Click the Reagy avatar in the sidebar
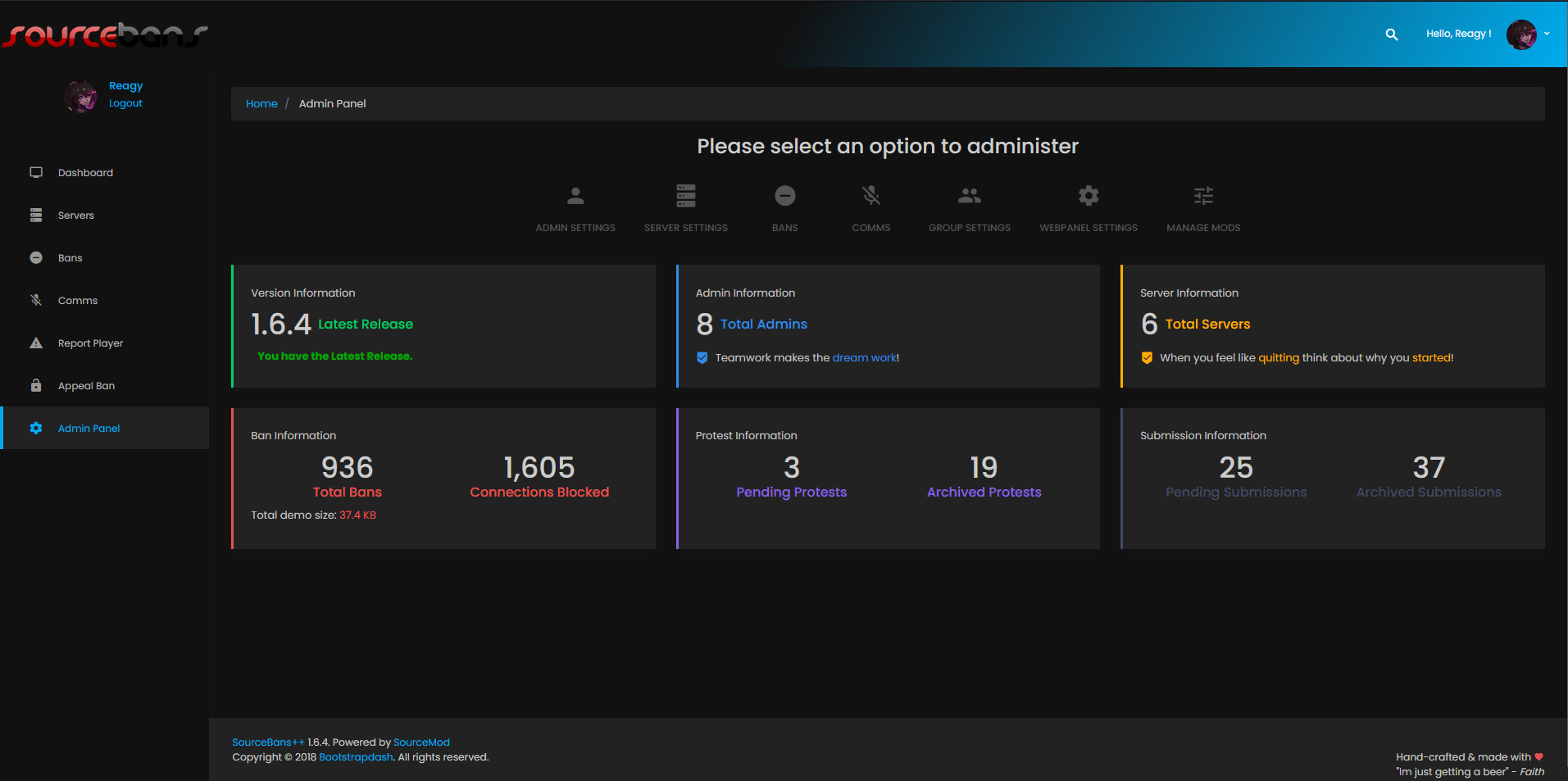 pyautogui.click(x=80, y=96)
